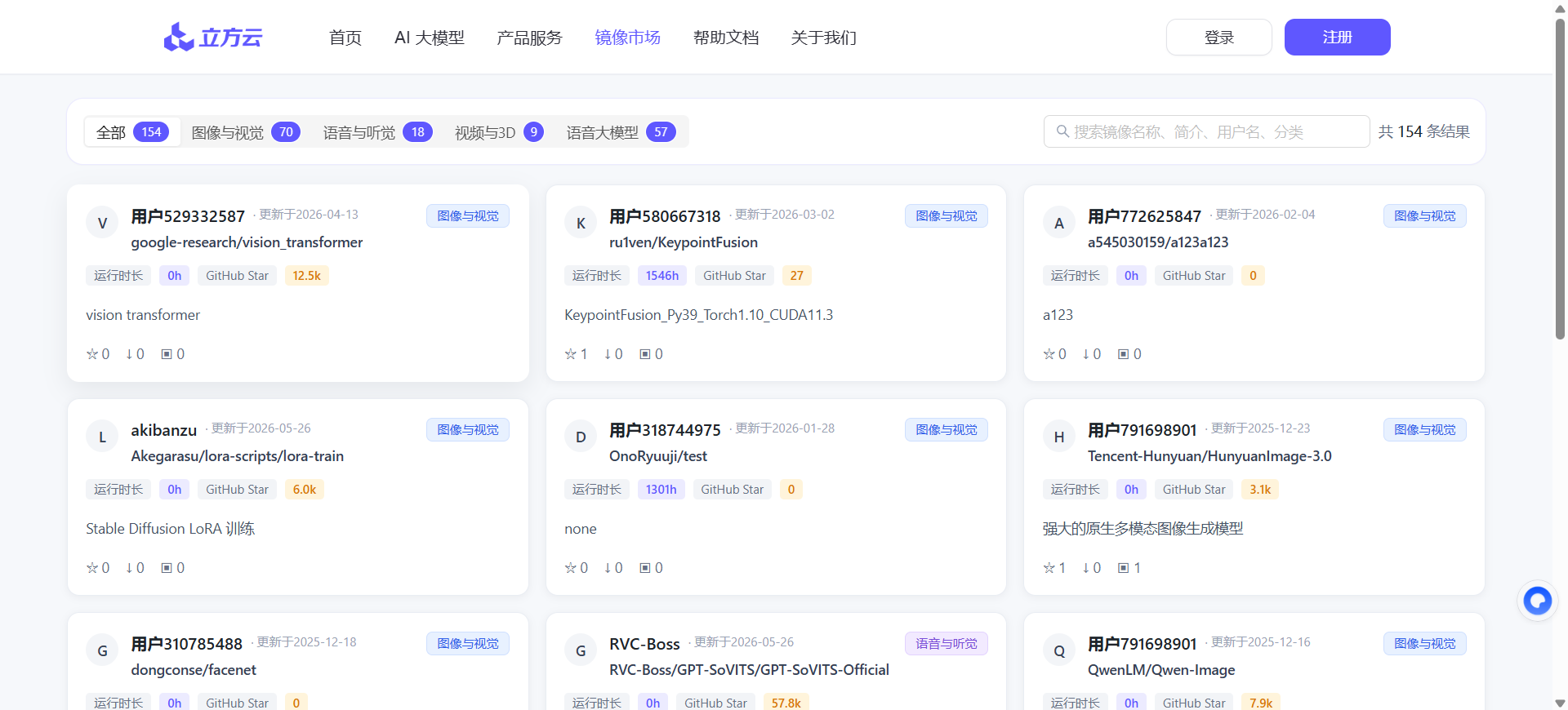Star the a545030159/a123a123 card
The width and height of the screenshot is (1568, 710).
(x=1049, y=354)
